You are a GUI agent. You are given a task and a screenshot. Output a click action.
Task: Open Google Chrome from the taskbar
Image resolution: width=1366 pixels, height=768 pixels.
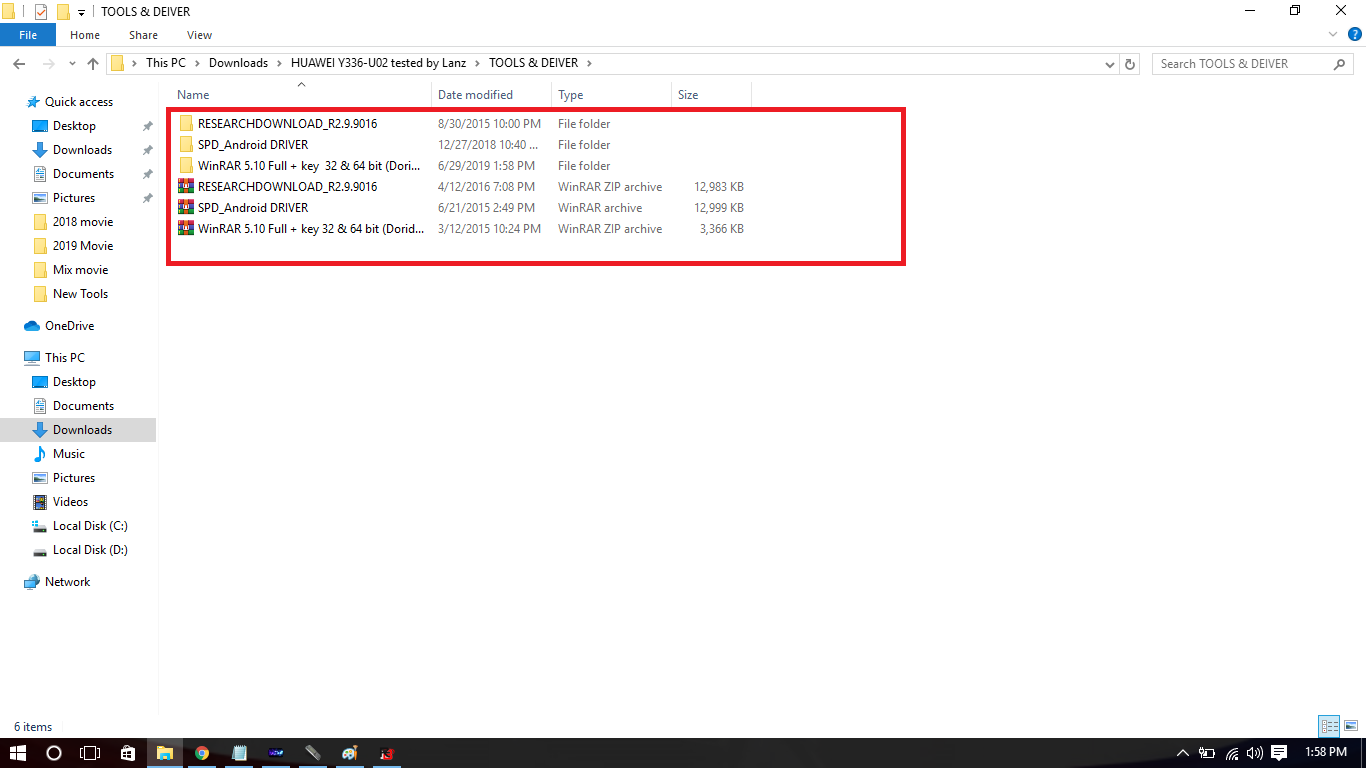click(x=202, y=753)
